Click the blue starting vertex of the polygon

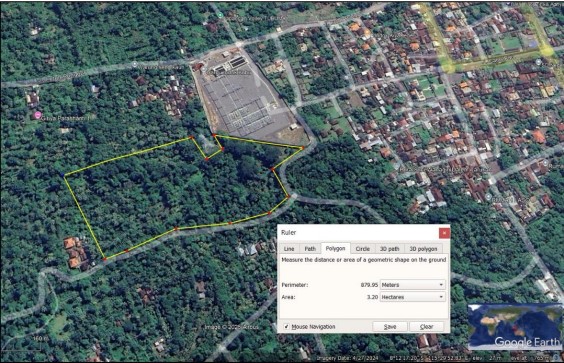64,176
